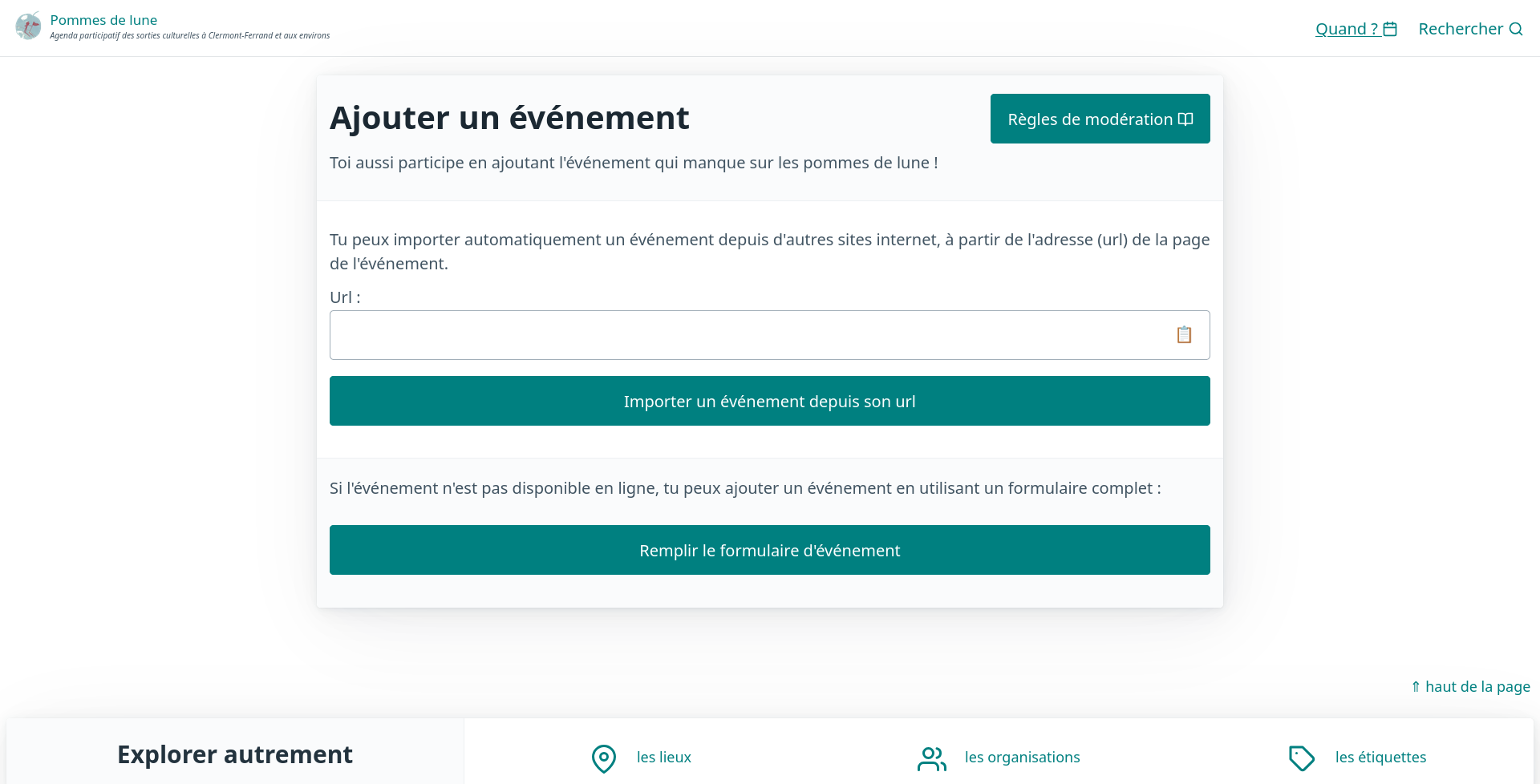This screenshot has height=784, width=1540.
Task: Click Importer un événement depuis son url
Action: (x=769, y=401)
